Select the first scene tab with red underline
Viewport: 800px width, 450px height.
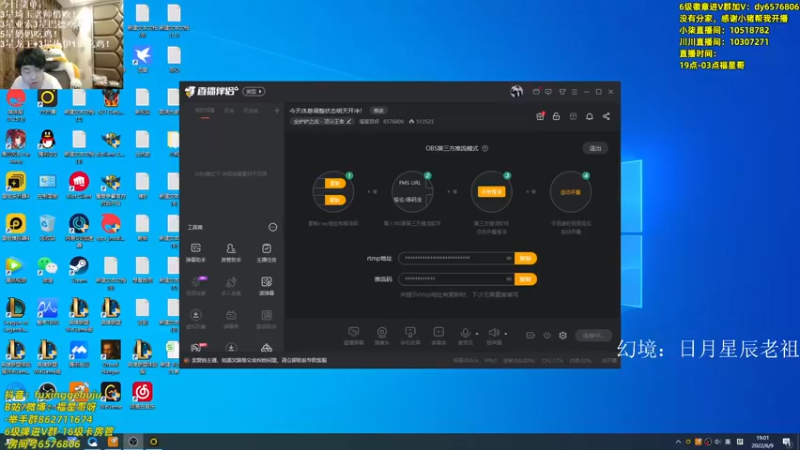pos(205,111)
